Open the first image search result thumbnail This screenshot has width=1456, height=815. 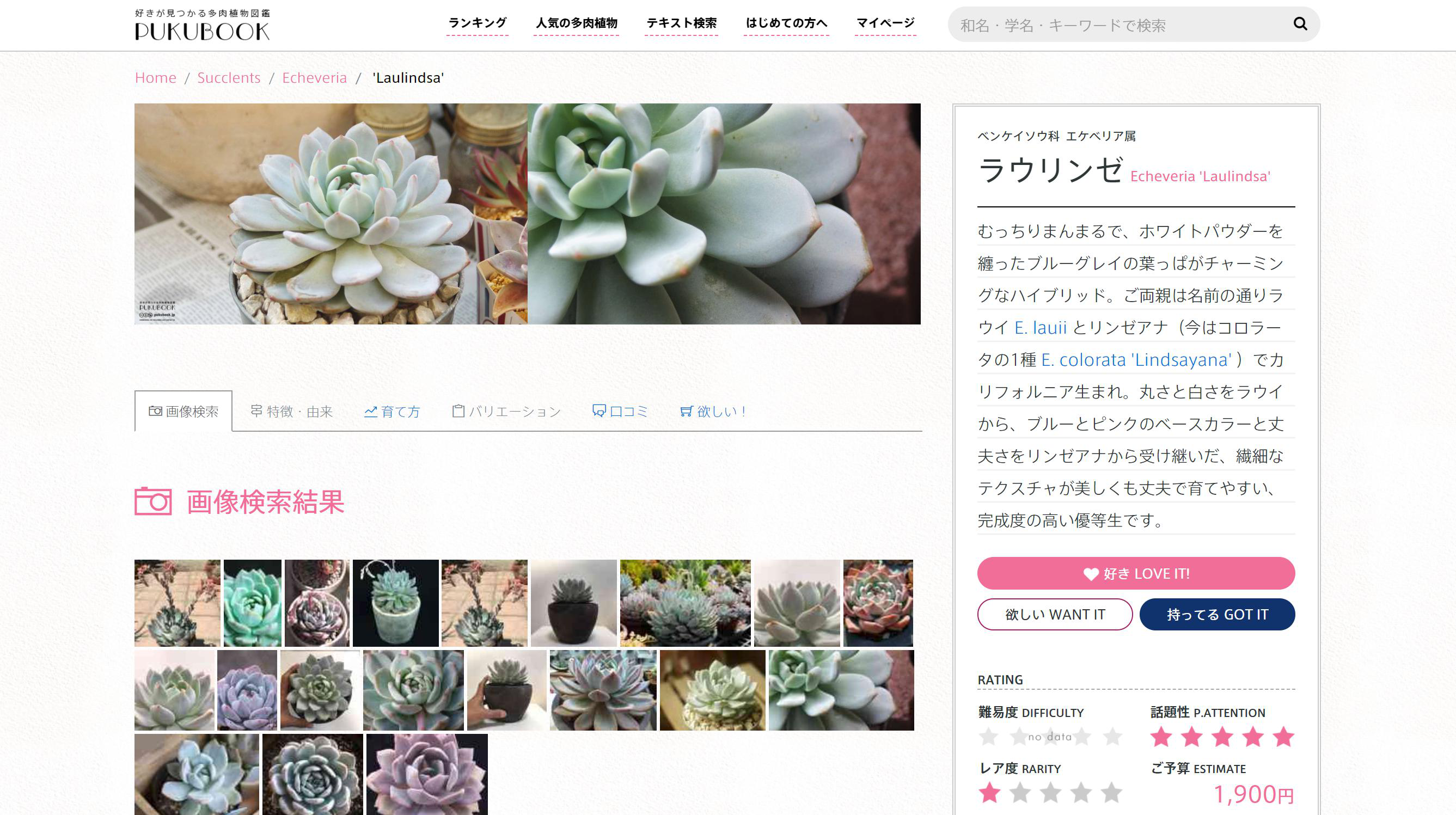[x=177, y=603]
